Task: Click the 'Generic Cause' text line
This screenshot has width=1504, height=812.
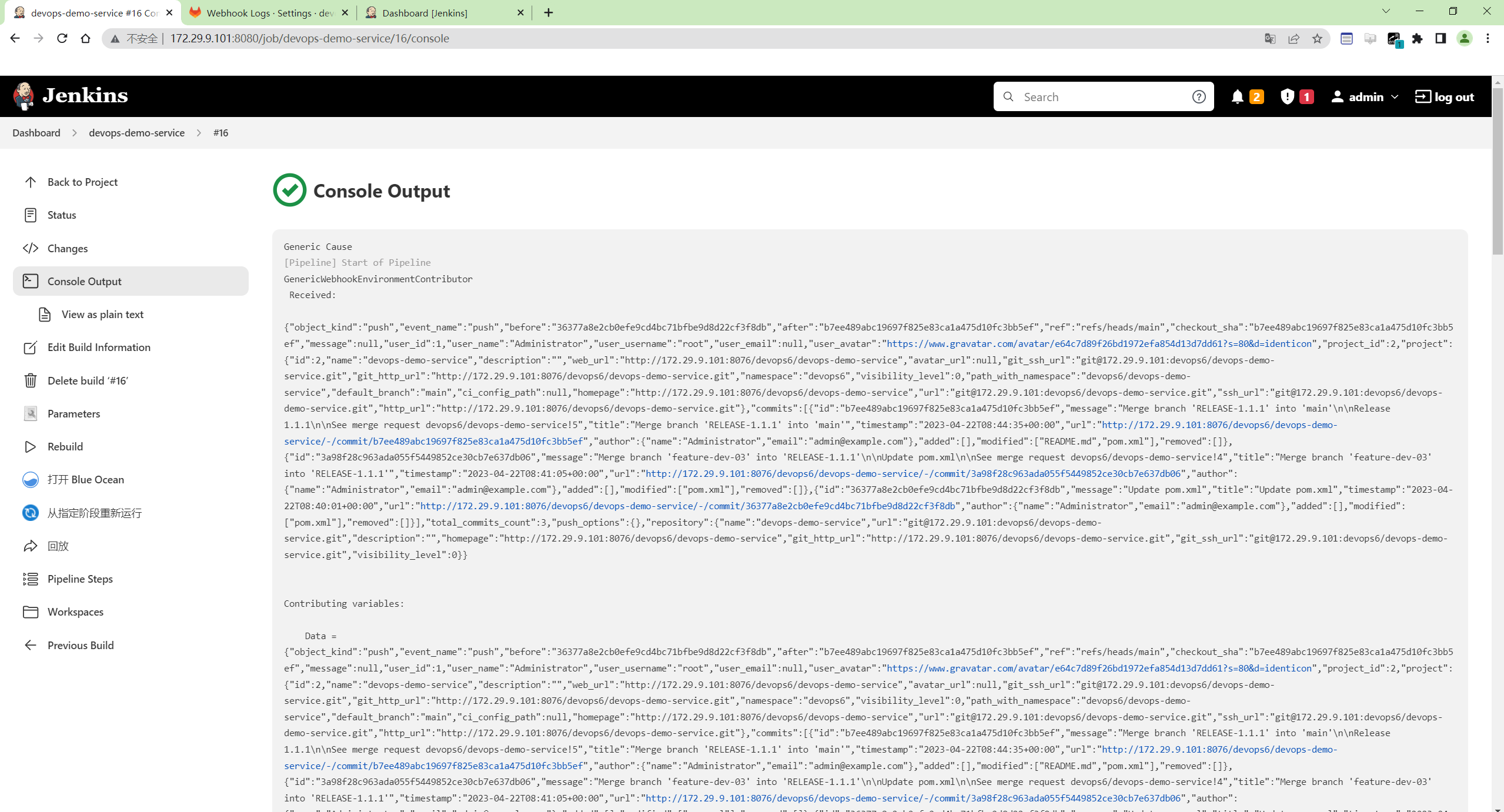Action: [318, 247]
